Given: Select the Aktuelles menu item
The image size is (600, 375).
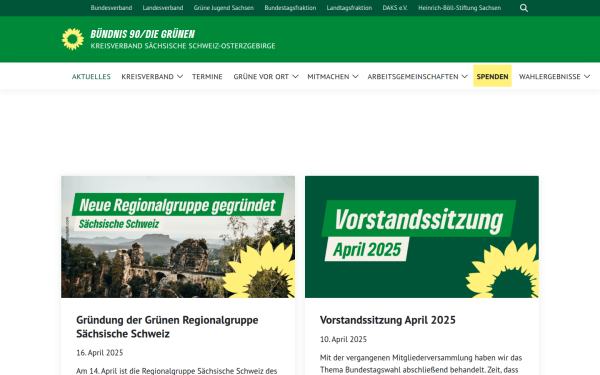Looking at the screenshot, I should point(91,77).
